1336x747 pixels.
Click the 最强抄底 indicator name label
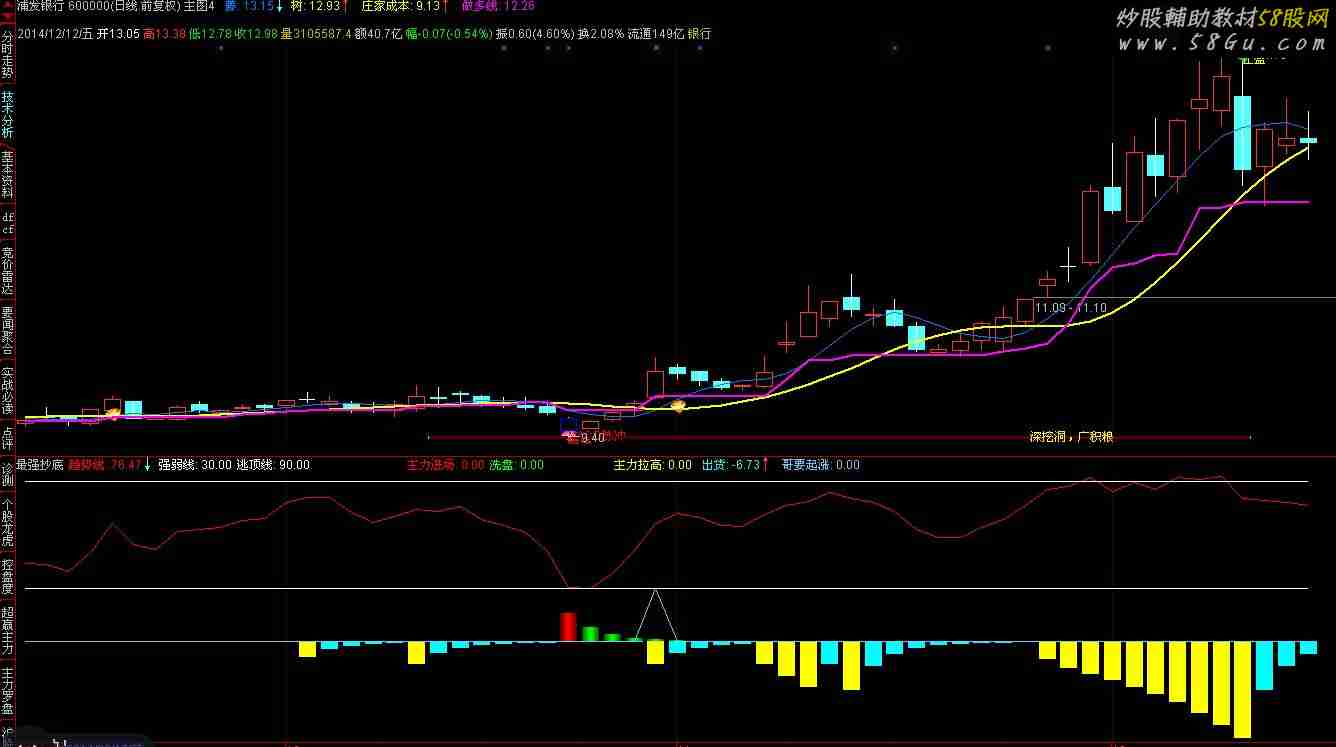point(40,465)
